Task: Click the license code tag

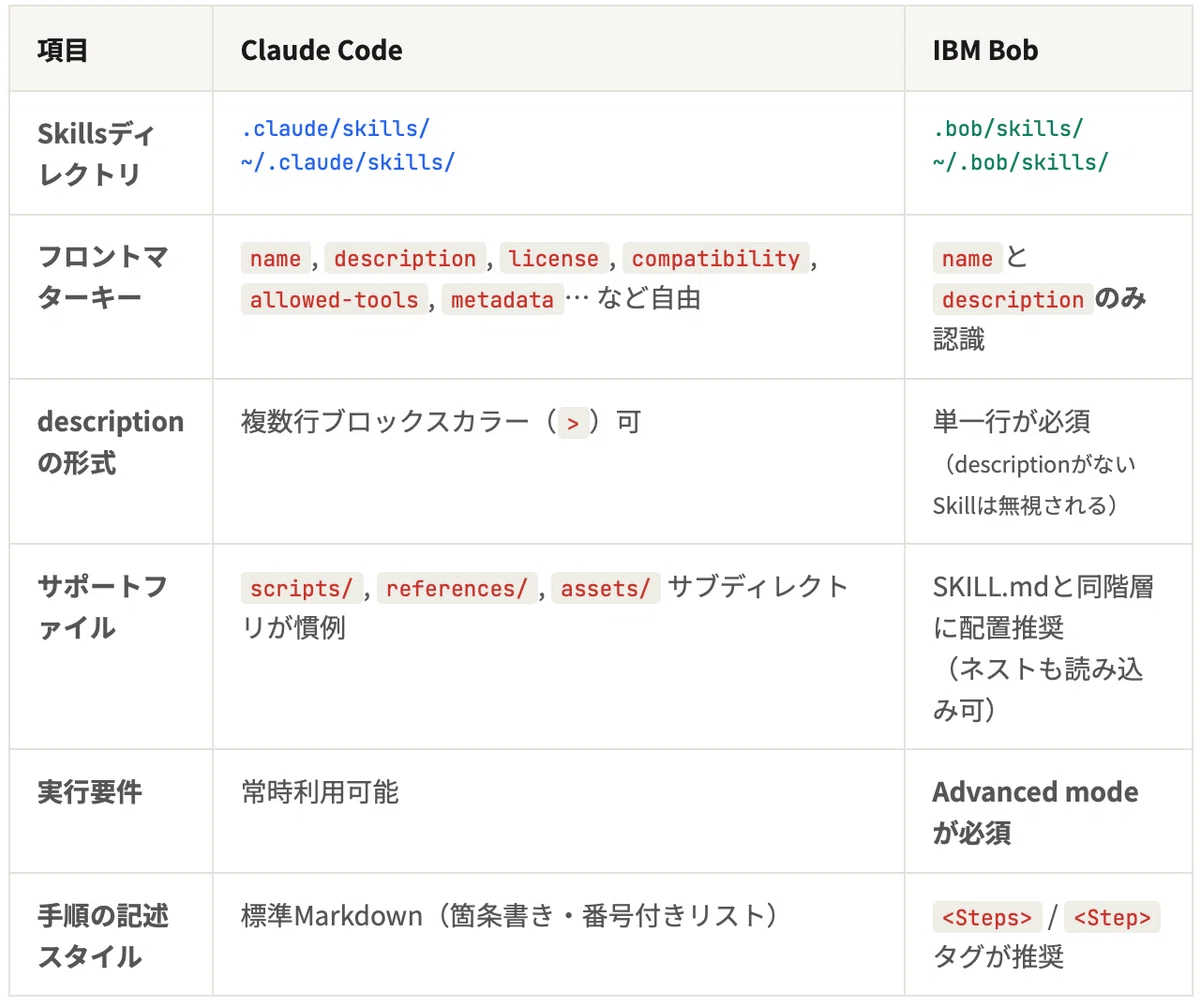Action: 553,259
